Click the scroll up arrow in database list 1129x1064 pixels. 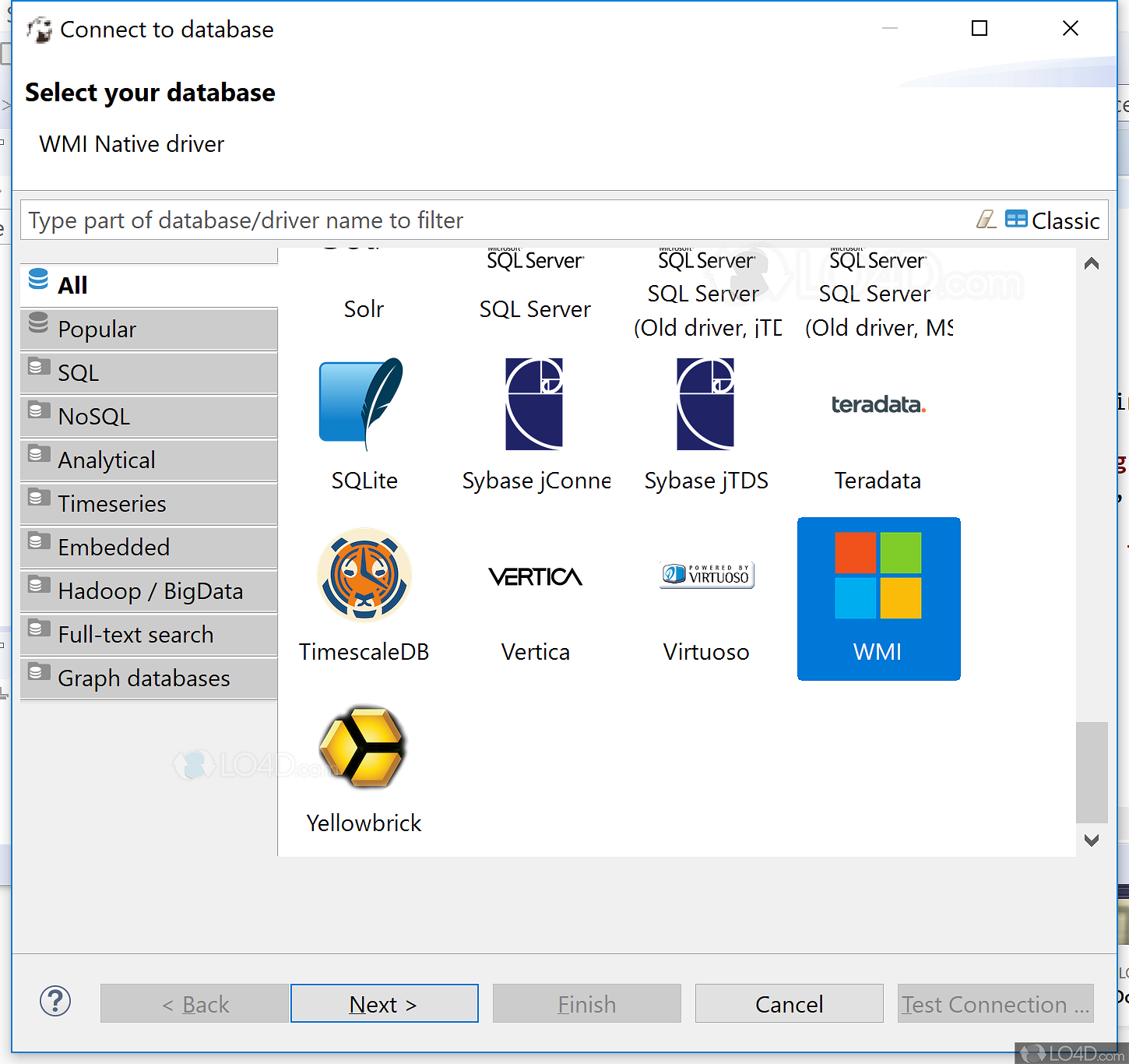point(1092,264)
